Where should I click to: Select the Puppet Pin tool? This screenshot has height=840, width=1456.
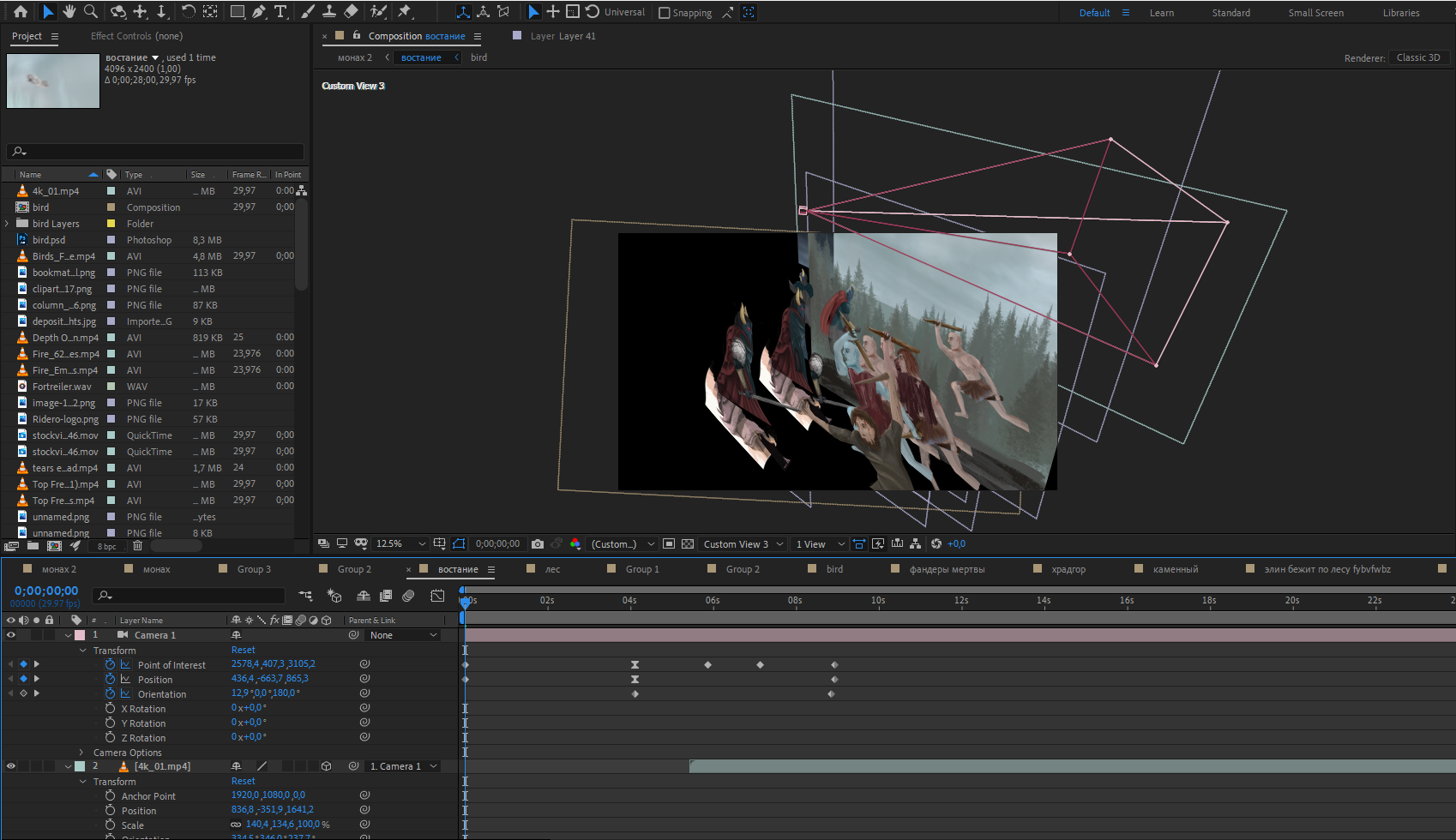[405, 12]
